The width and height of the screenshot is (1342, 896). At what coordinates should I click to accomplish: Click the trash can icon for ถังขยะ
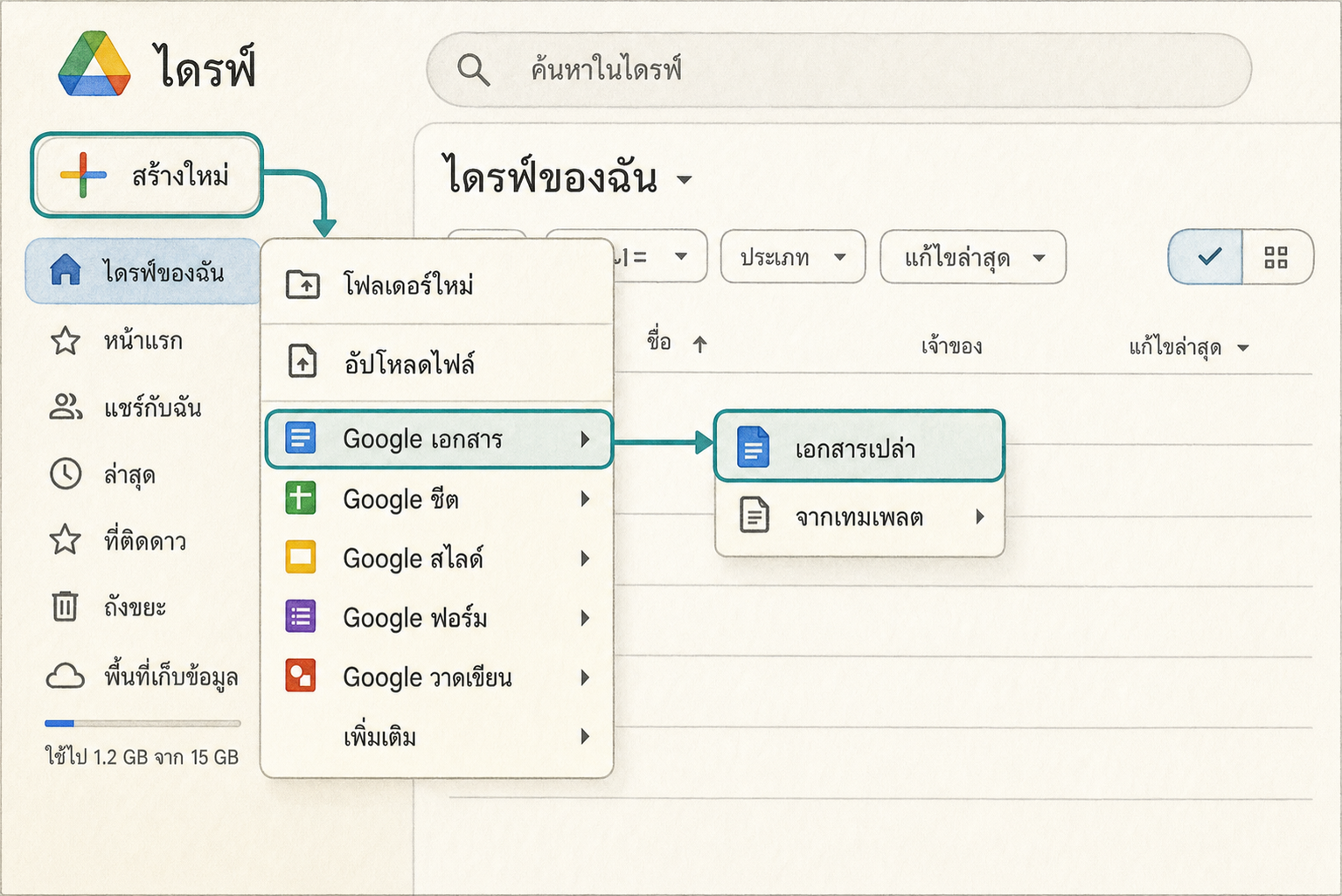pyautogui.click(x=66, y=606)
